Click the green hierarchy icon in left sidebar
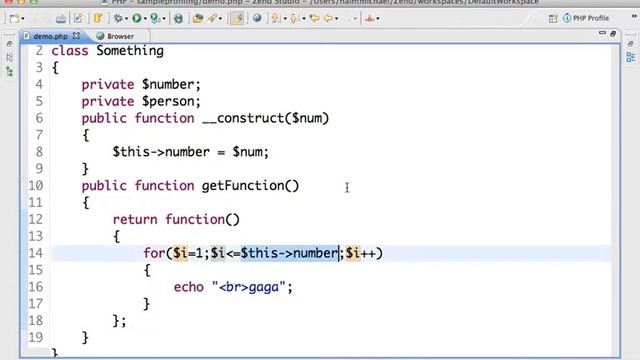The width and height of the screenshot is (640, 360). [9, 72]
